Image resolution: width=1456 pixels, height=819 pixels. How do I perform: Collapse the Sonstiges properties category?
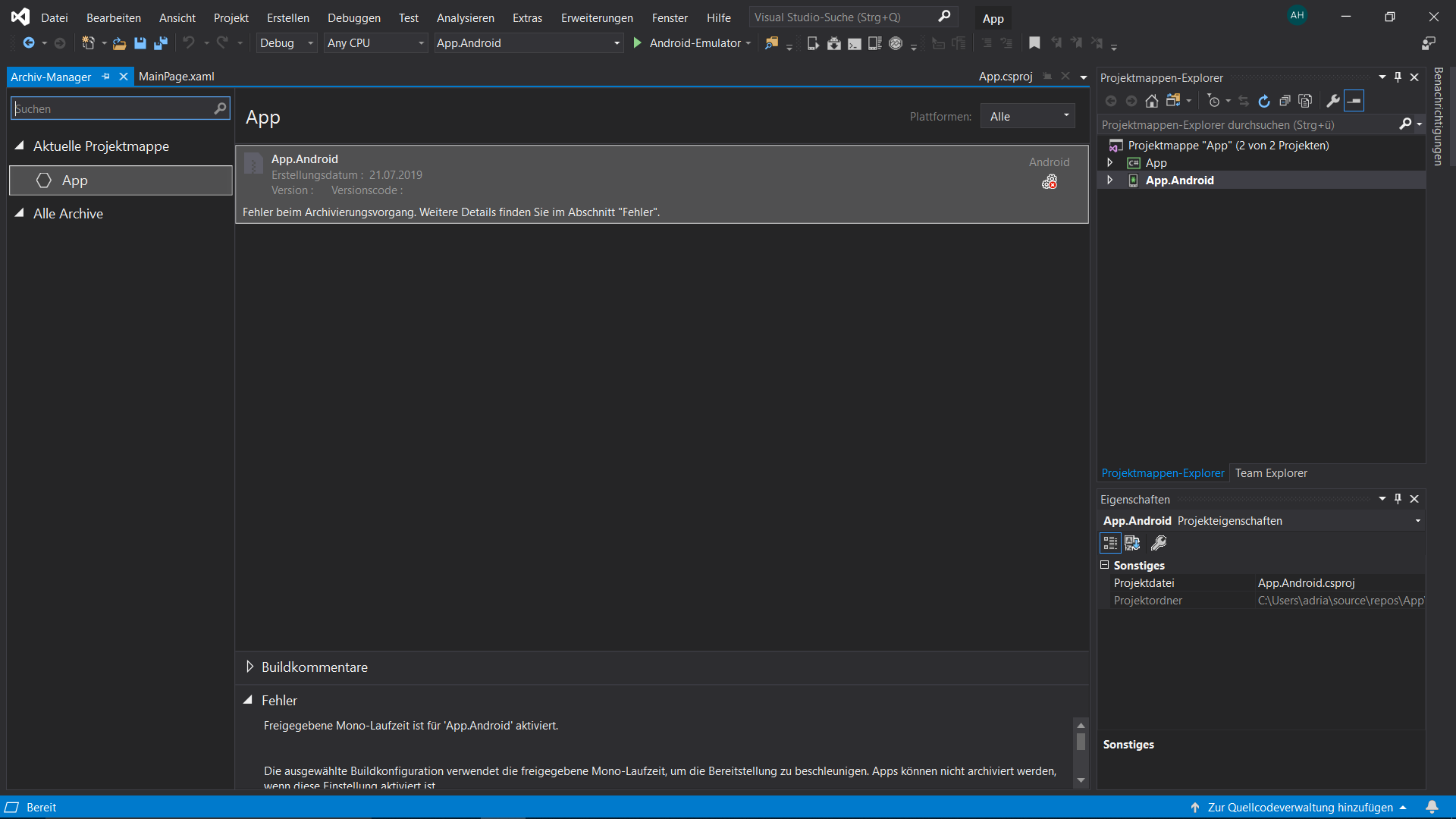[1105, 565]
